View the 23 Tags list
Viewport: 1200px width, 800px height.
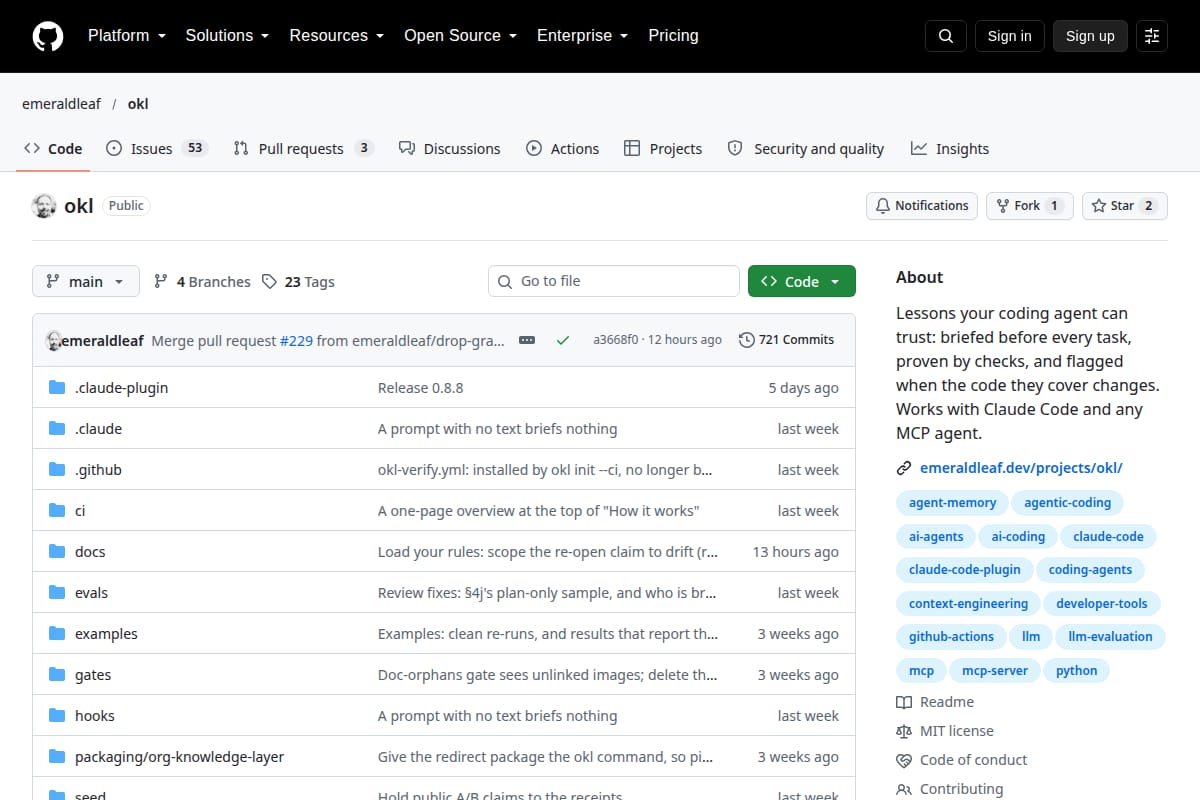point(298,282)
